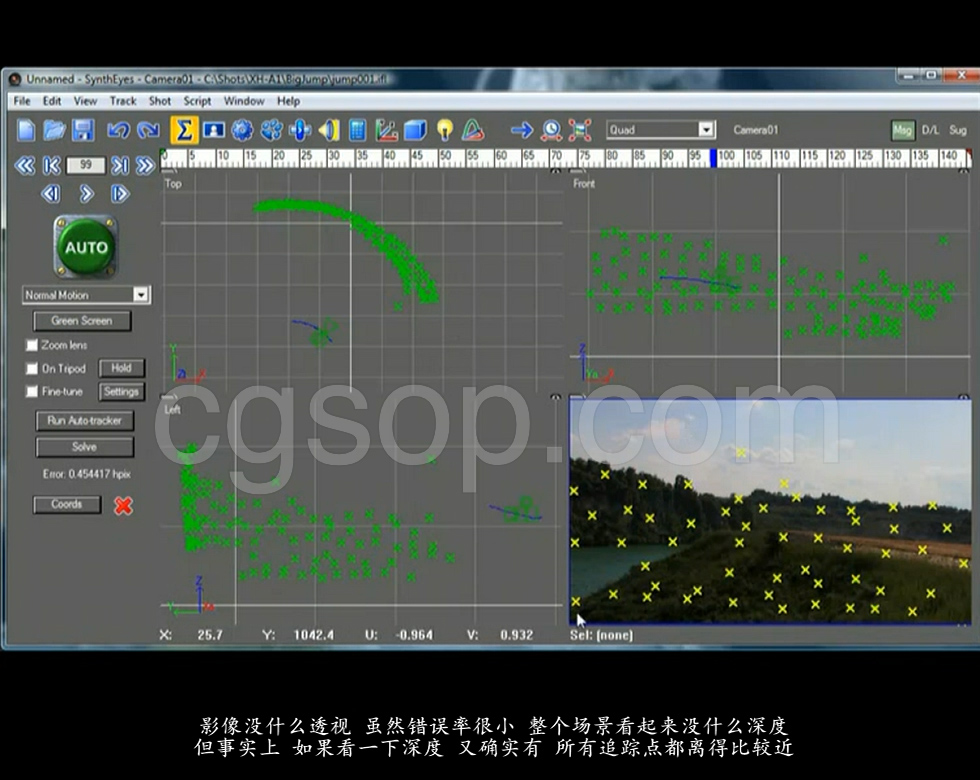Jump back with double left arrows
The height and width of the screenshot is (780, 980).
click(x=25, y=166)
